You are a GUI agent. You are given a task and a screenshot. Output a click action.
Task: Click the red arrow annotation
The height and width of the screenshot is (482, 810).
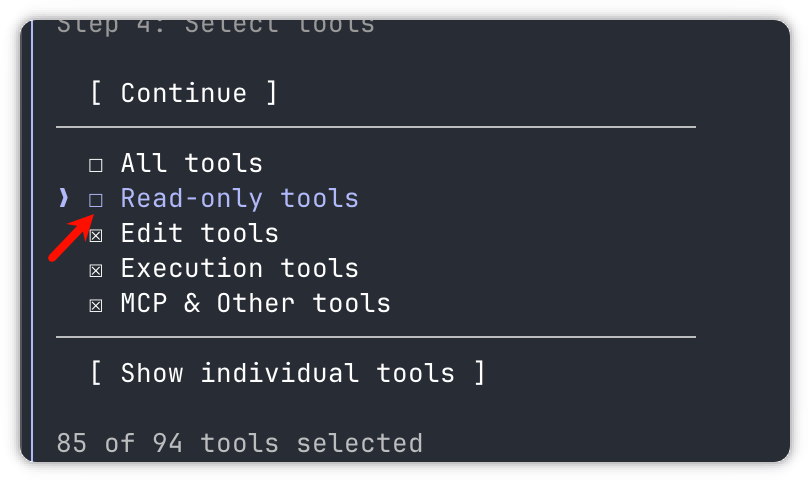tap(71, 238)
